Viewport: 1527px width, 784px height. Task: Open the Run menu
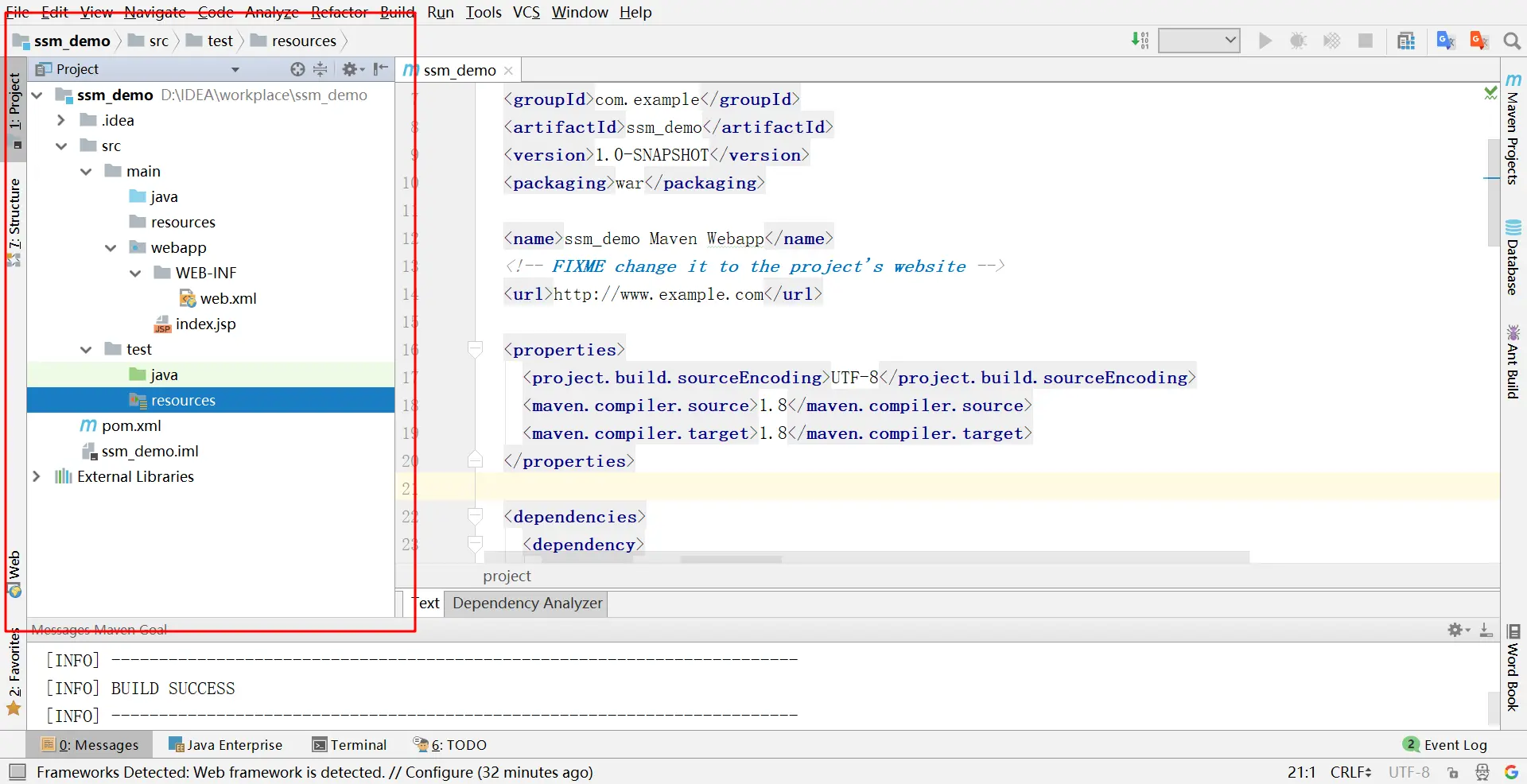(x=441, y=12)
